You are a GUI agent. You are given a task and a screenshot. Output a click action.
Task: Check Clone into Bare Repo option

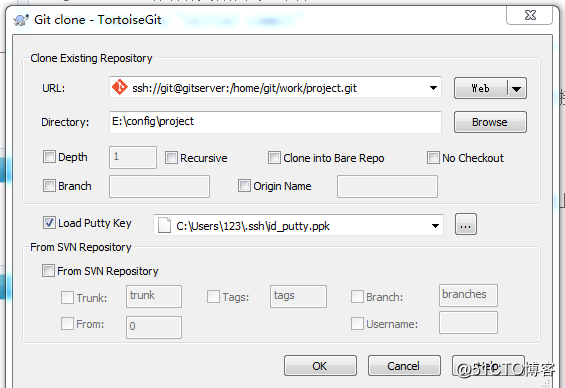coord(274,157)
